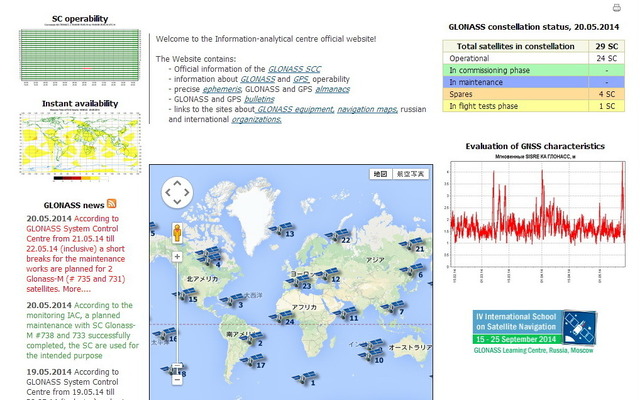Click satellite number 7 on the map
The height and width of the screenshot is (400, 640).
393,308
